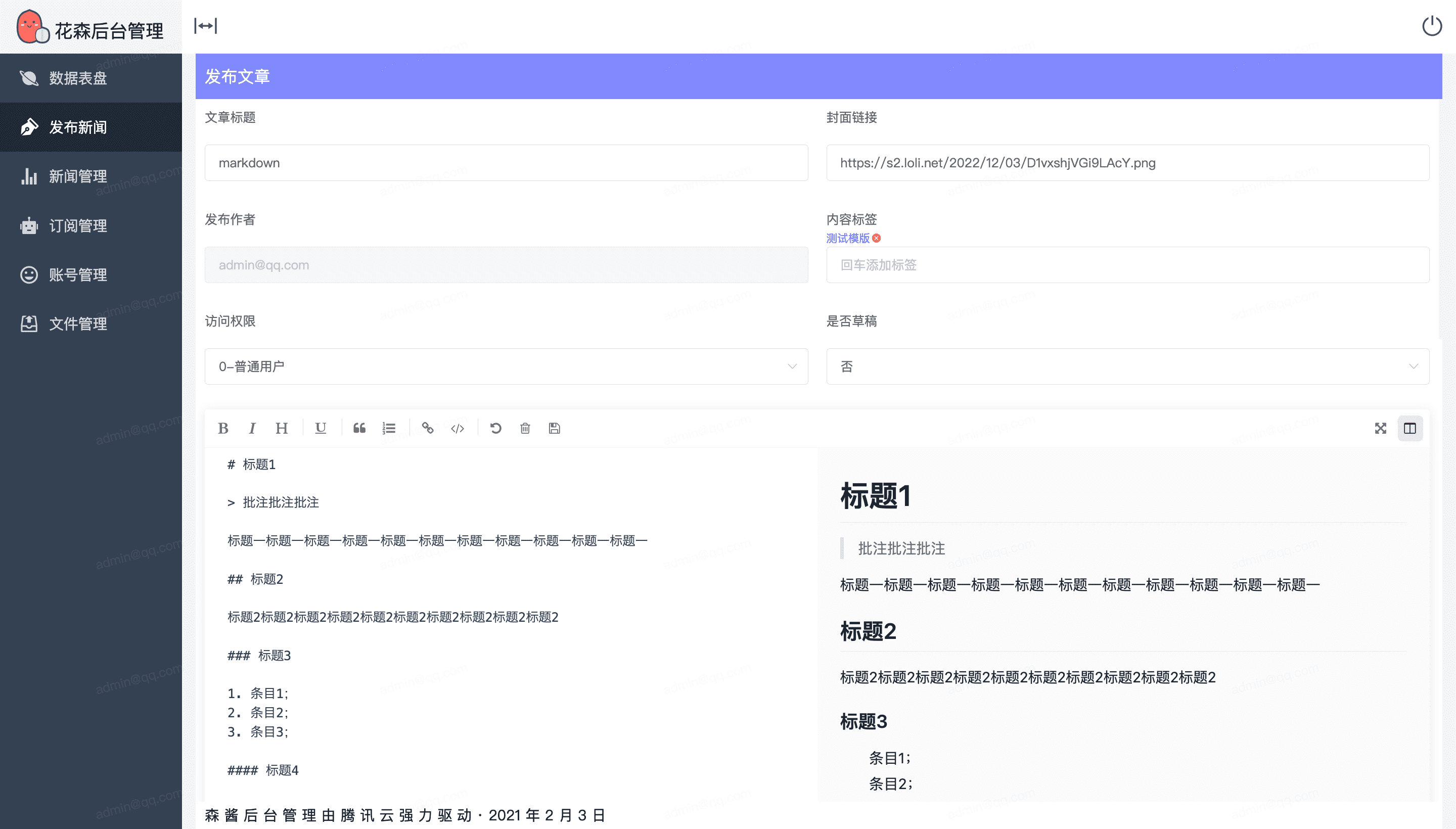
Task: Apply italic formatting in editor toolbar
Action: click(252, 428)
